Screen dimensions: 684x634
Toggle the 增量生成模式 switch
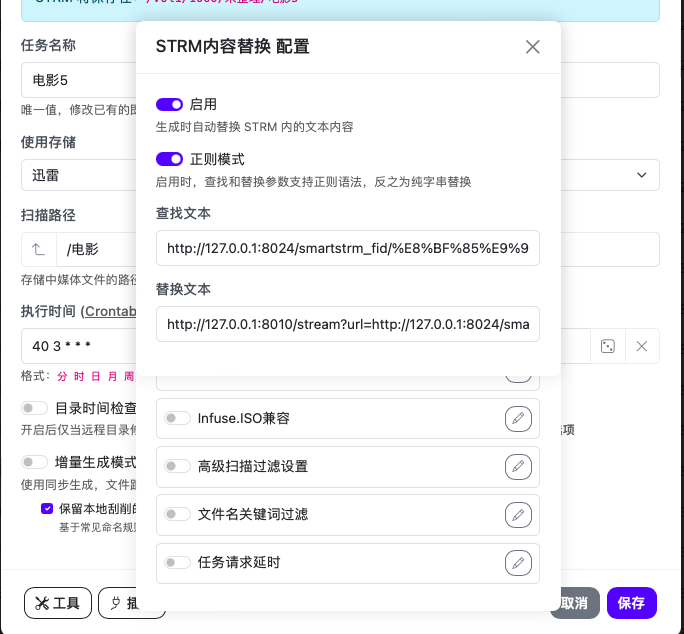tap(34, 462)
